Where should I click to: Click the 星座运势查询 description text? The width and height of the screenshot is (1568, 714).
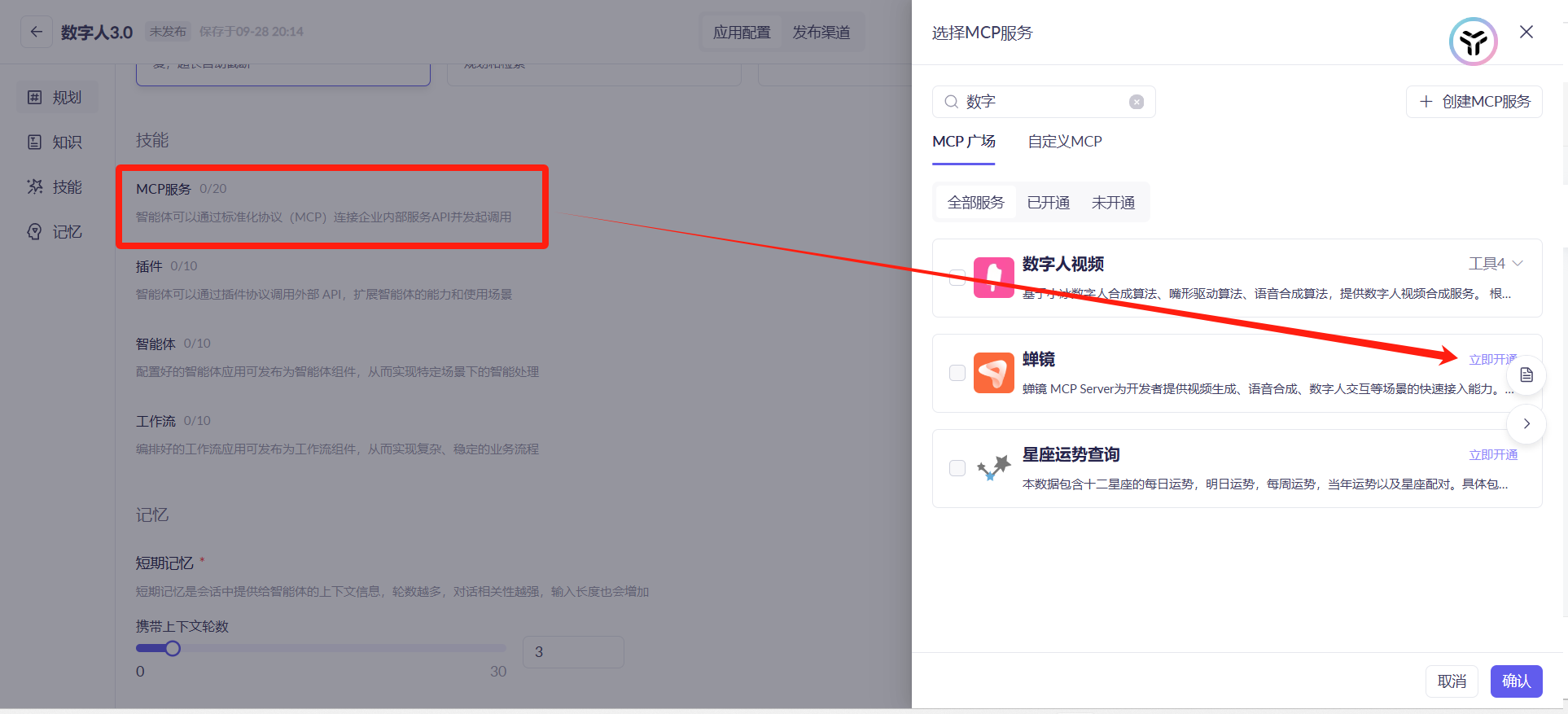[1265, 484]
